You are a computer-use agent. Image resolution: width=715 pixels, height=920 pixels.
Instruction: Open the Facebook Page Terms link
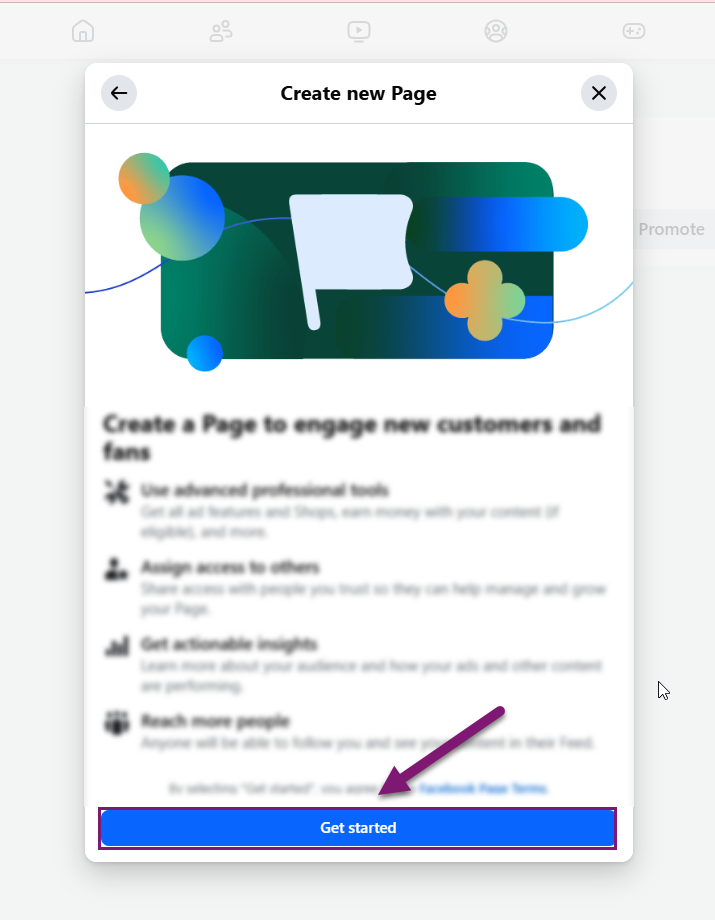click(x=484, y=788)
